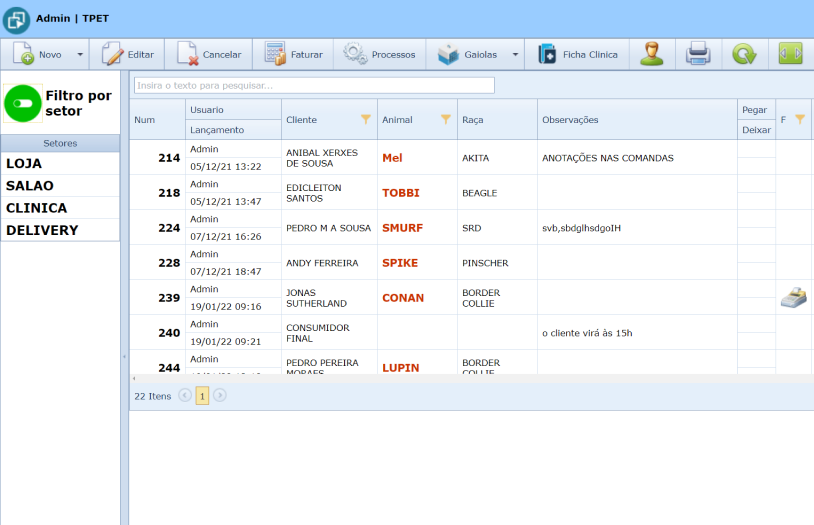814x525 pixels.
Task: Click the animal name TOBBI link
Action: (x=401, y=192)
